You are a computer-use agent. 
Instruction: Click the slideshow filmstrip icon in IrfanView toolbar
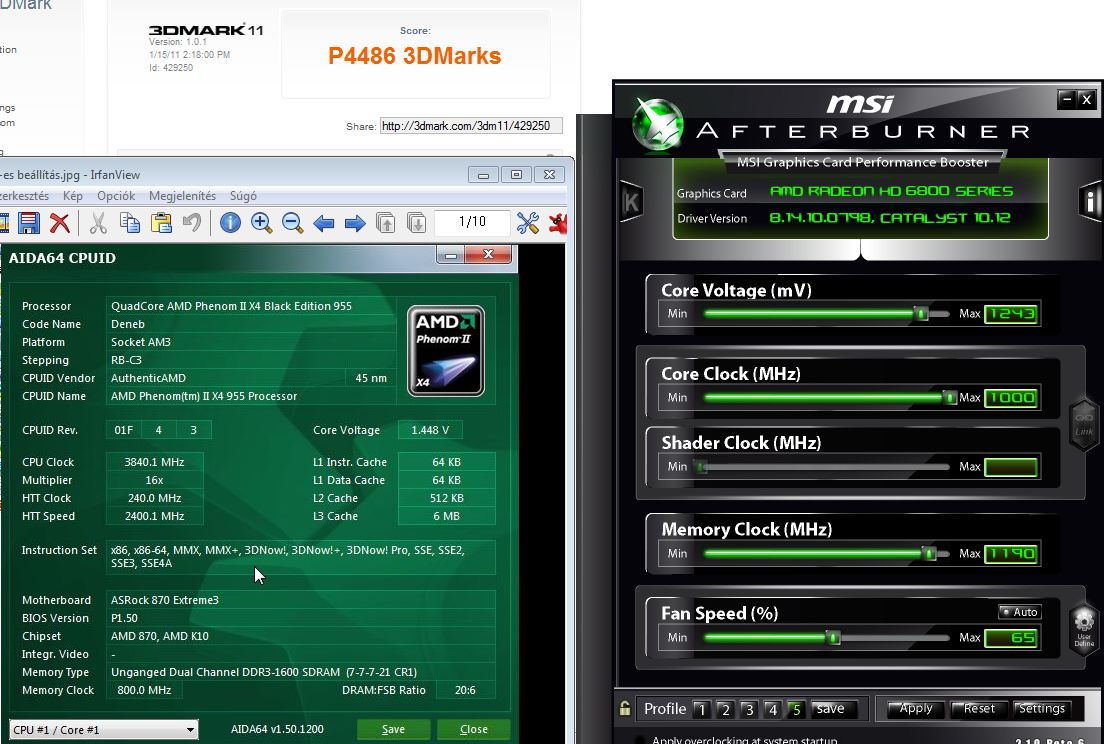point(4,223)
